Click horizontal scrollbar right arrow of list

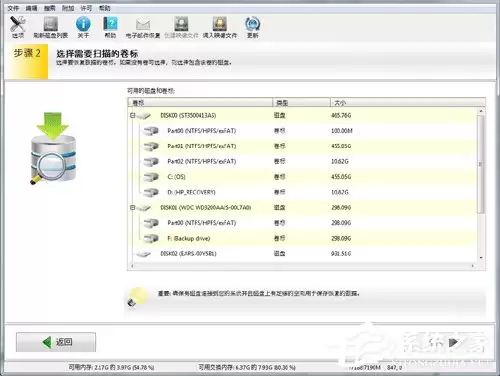pyautogui.click(x=473, y=266)
